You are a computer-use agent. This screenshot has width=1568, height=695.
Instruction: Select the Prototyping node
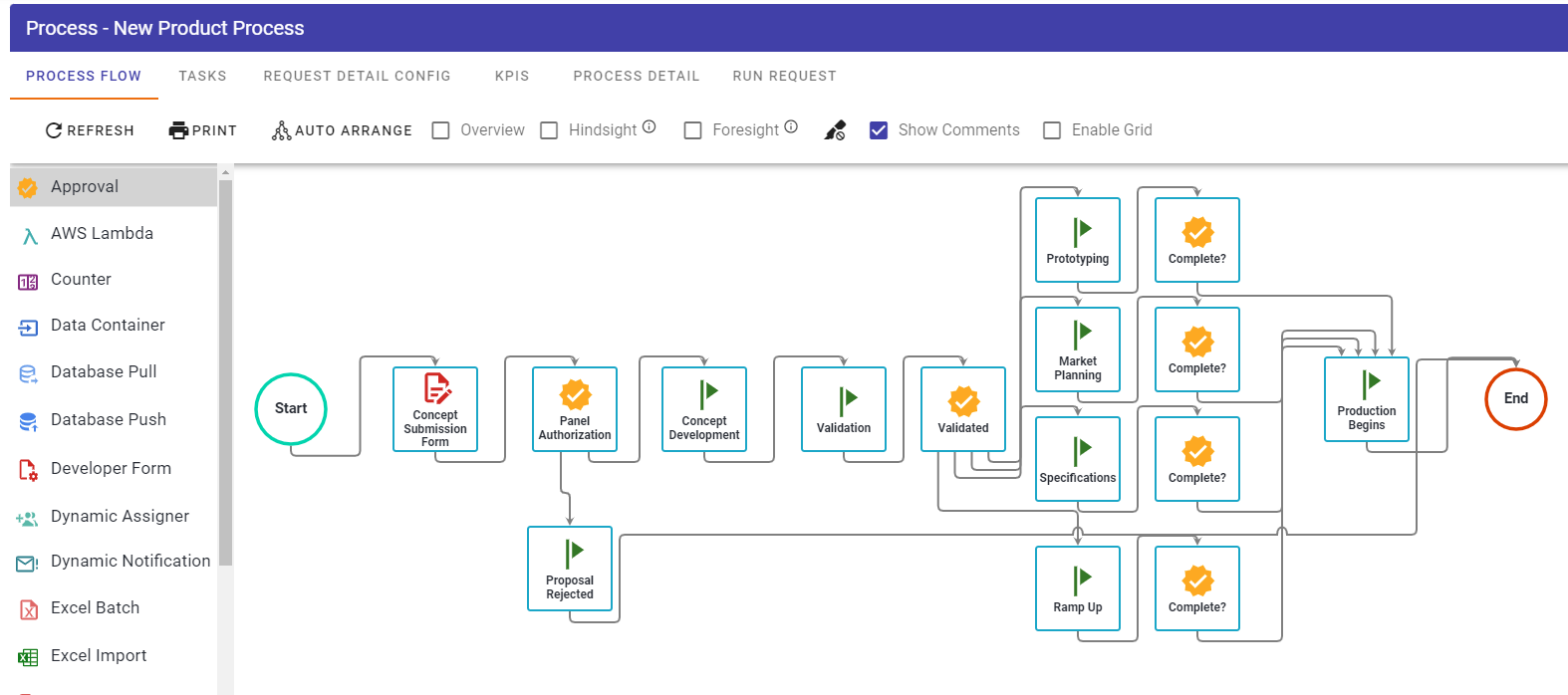1078,240
